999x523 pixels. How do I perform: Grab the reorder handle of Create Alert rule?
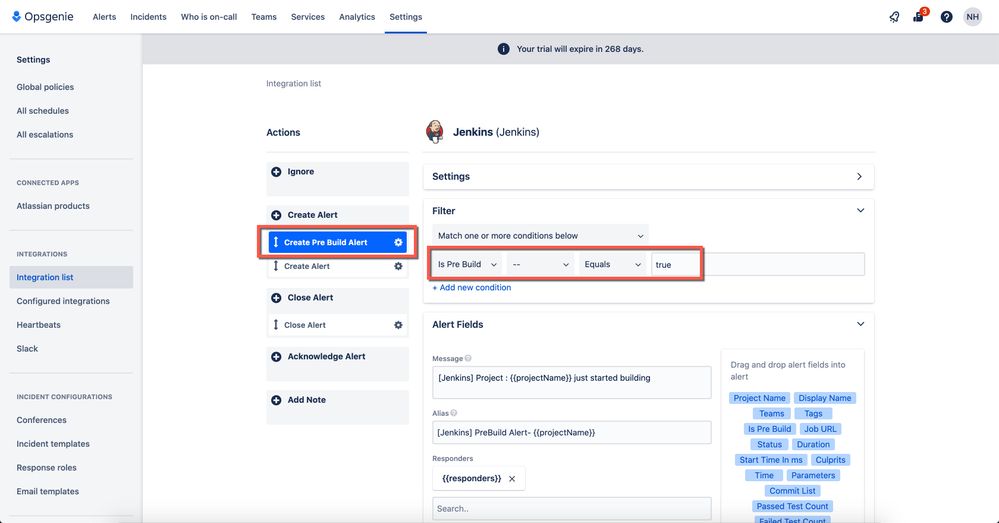click(x=276, y=266)
